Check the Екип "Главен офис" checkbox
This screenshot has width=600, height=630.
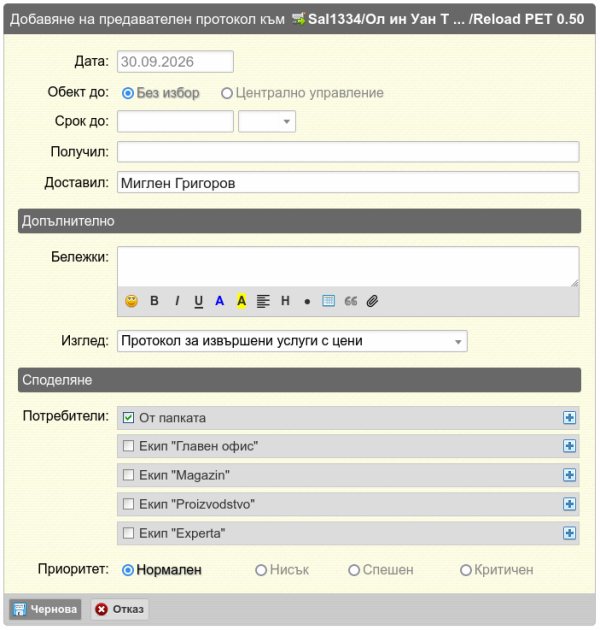coord(128,446)
